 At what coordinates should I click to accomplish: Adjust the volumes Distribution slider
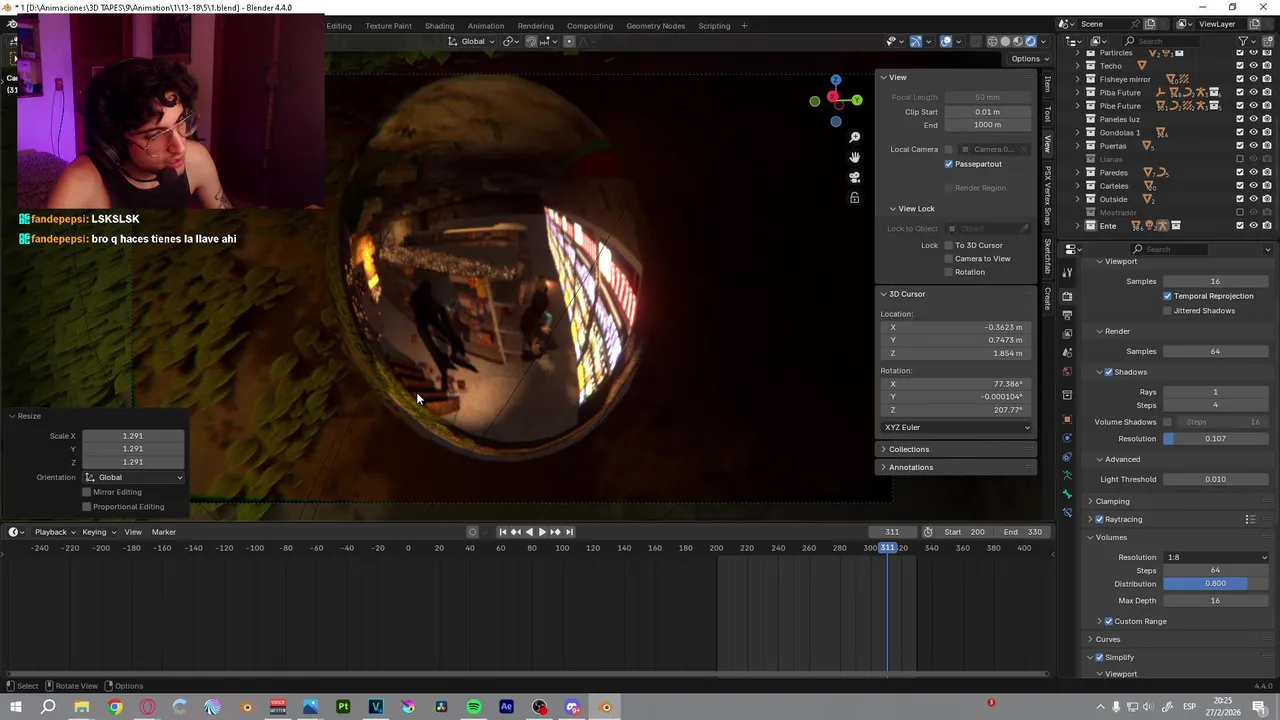[1215, 584]
